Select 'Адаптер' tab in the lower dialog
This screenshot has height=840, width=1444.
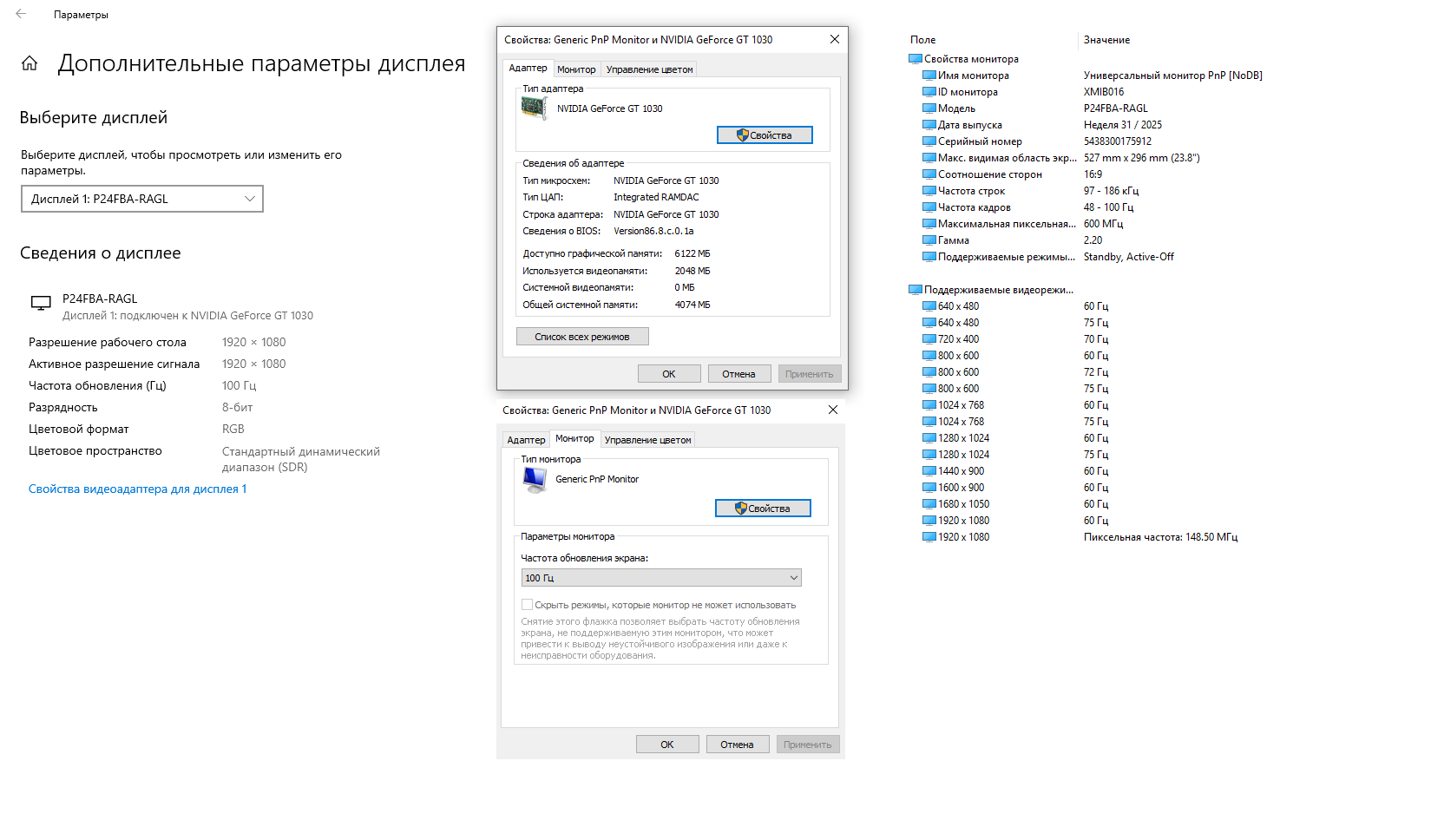coord(526,440)
